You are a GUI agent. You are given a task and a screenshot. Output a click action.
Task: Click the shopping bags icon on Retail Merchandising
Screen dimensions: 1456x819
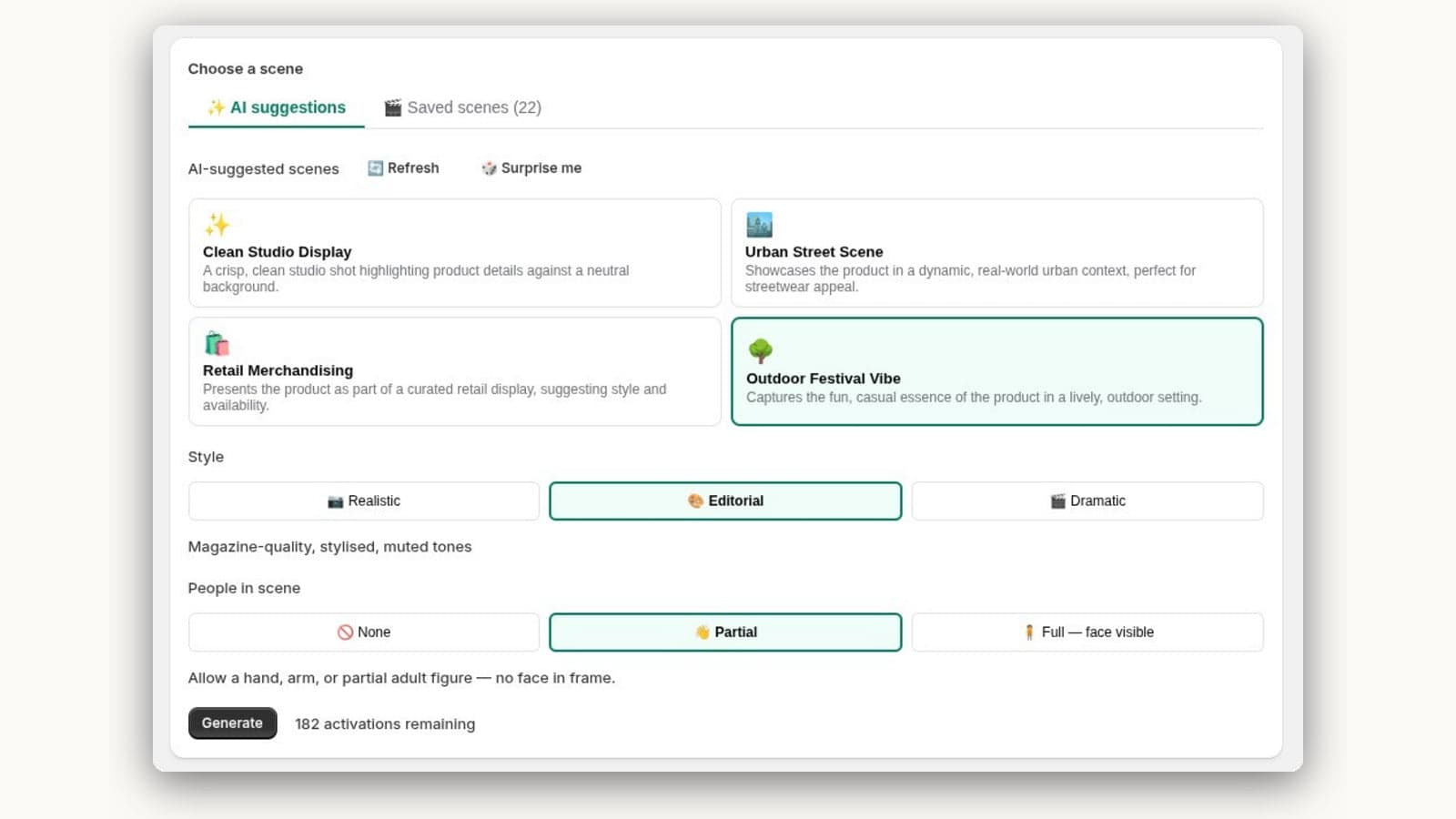point(217,343)
